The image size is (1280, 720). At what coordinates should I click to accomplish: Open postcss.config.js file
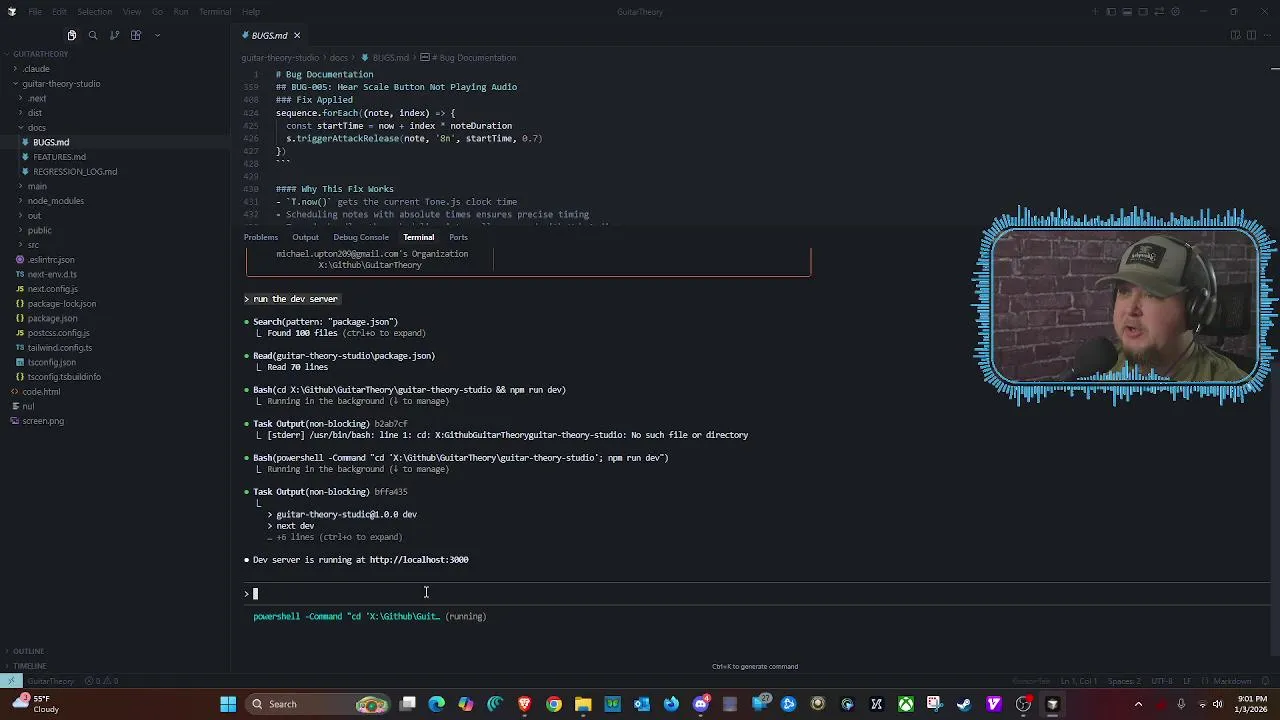tap(58, 333)
